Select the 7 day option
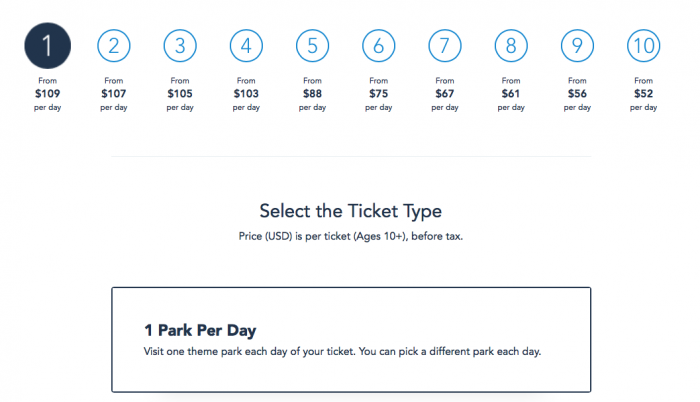The image size is (700, 402). (445, 45)
